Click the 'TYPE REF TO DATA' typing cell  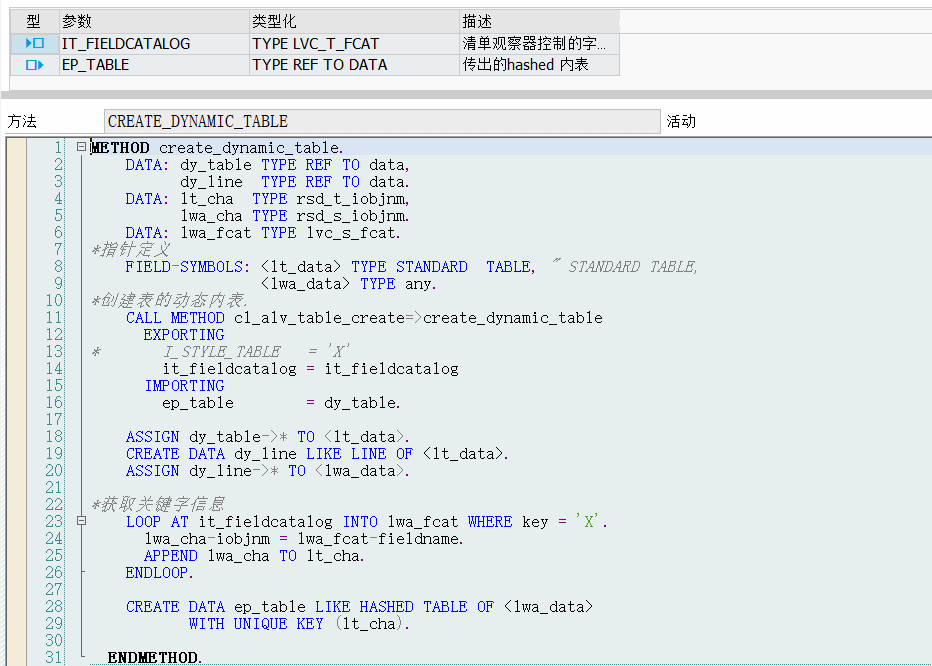pyautogui.click(x=354, y=65)
